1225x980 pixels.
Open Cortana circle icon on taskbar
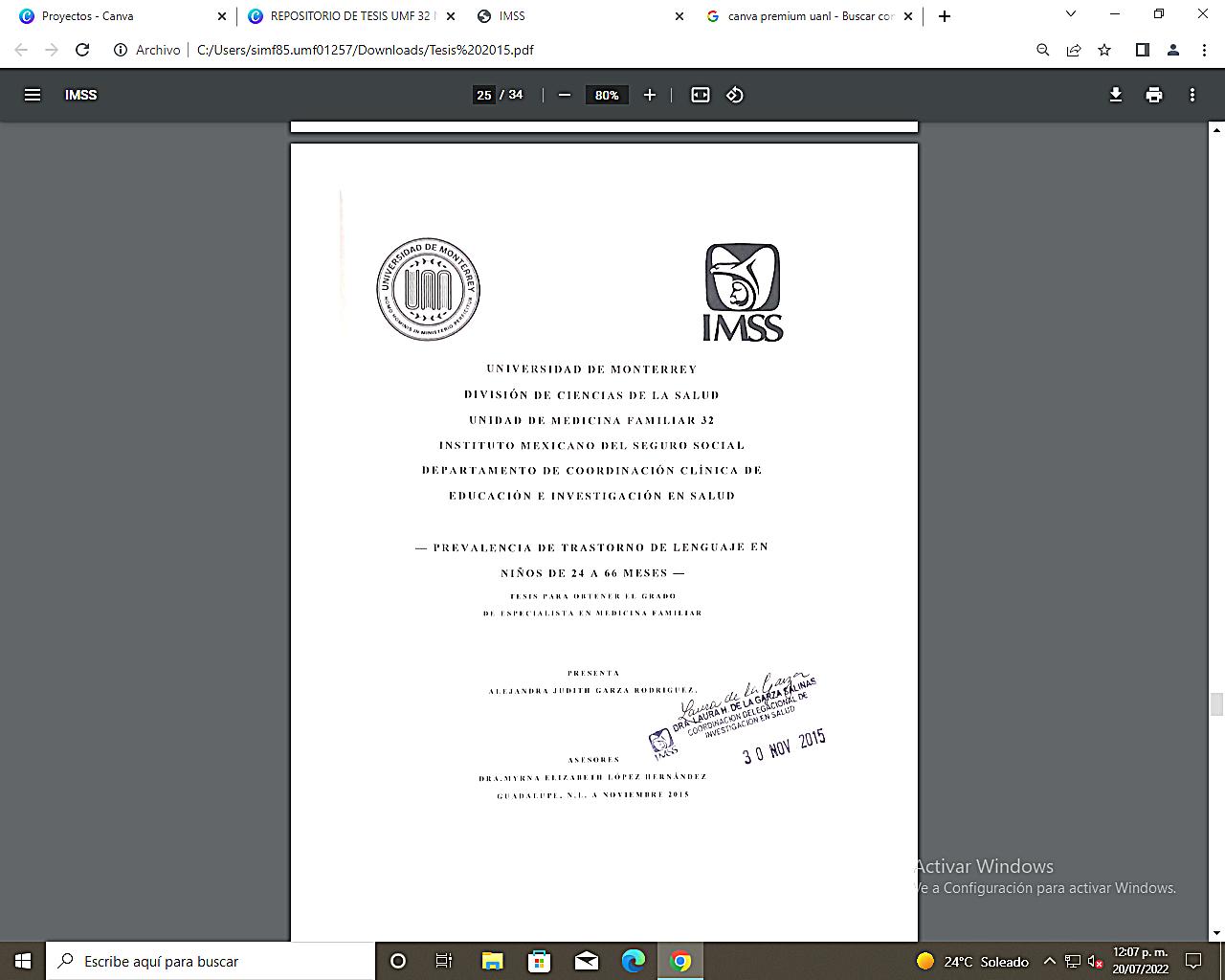pos(398,961)
